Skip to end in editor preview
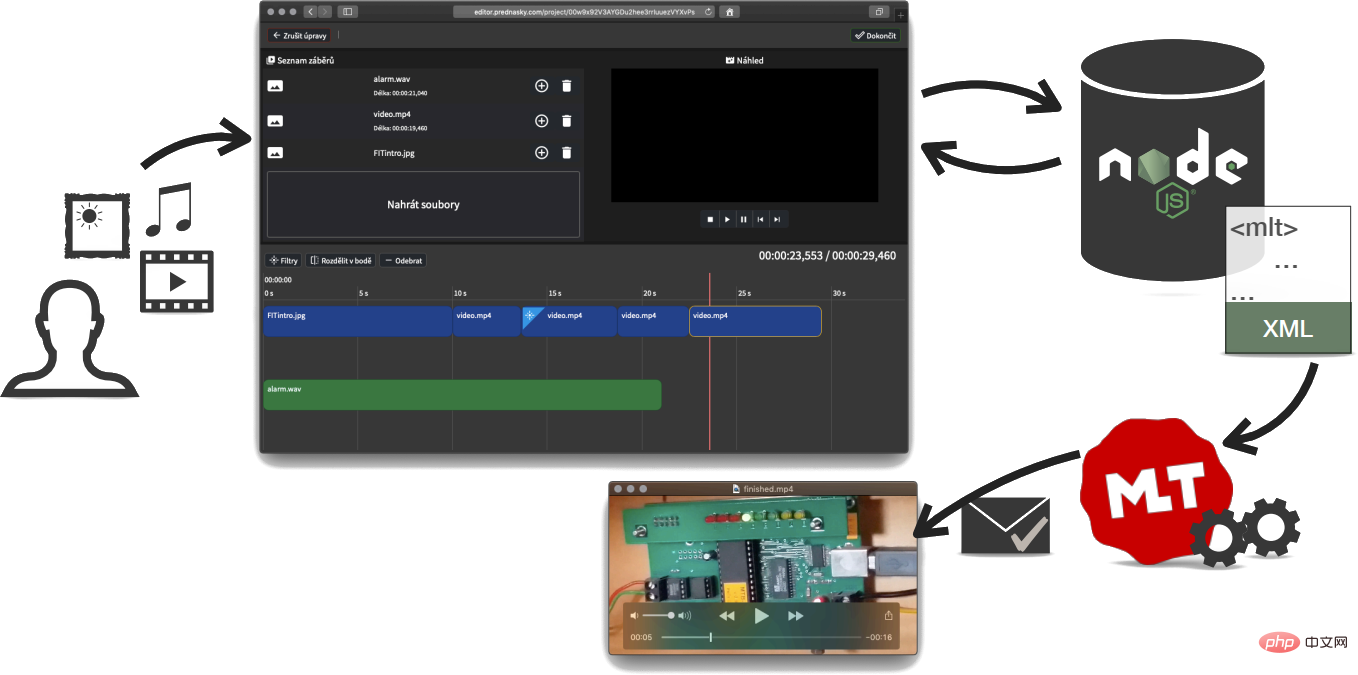1358x675 pixels. coord(778,219)
